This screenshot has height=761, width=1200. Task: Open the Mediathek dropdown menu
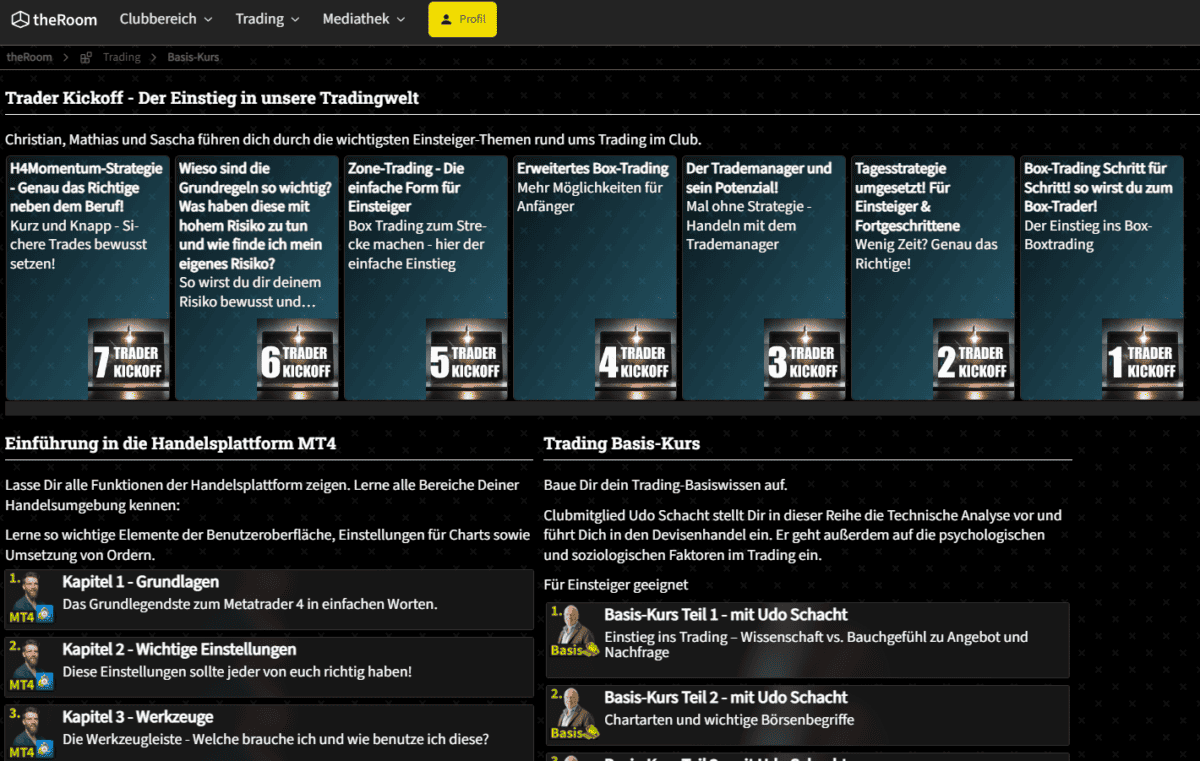pos(364,19)
